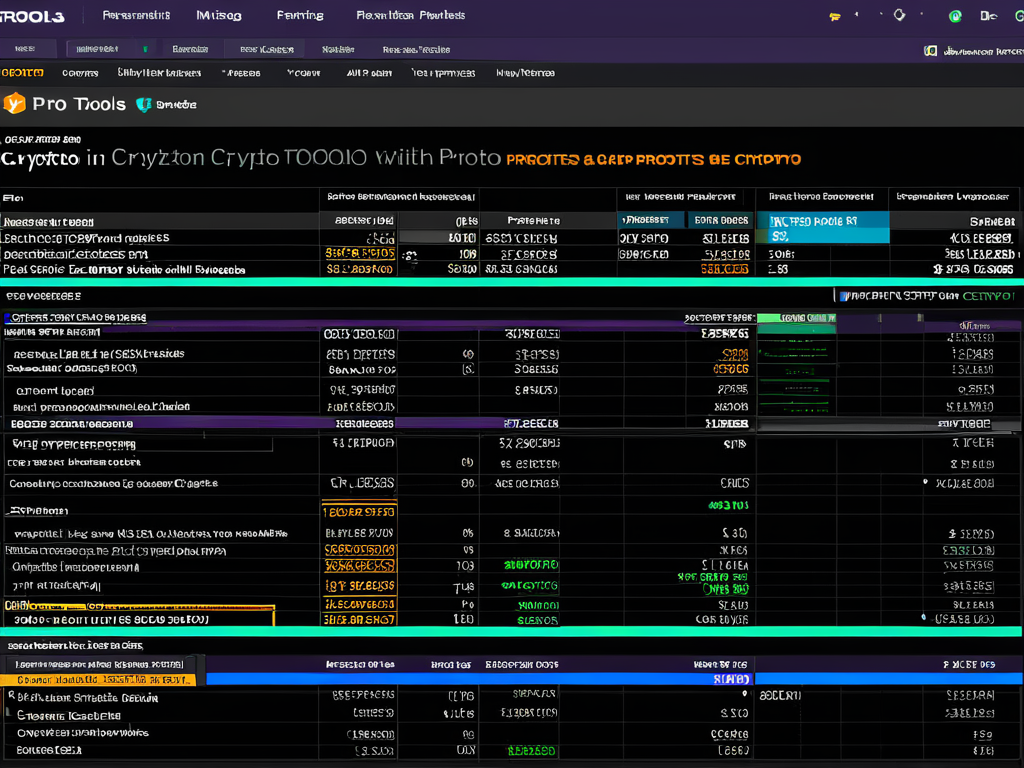Click the yellow TOOLS logo top left
Image resolution: width=1024 pixels, height=768 pixels.
[x=28, y=14]
